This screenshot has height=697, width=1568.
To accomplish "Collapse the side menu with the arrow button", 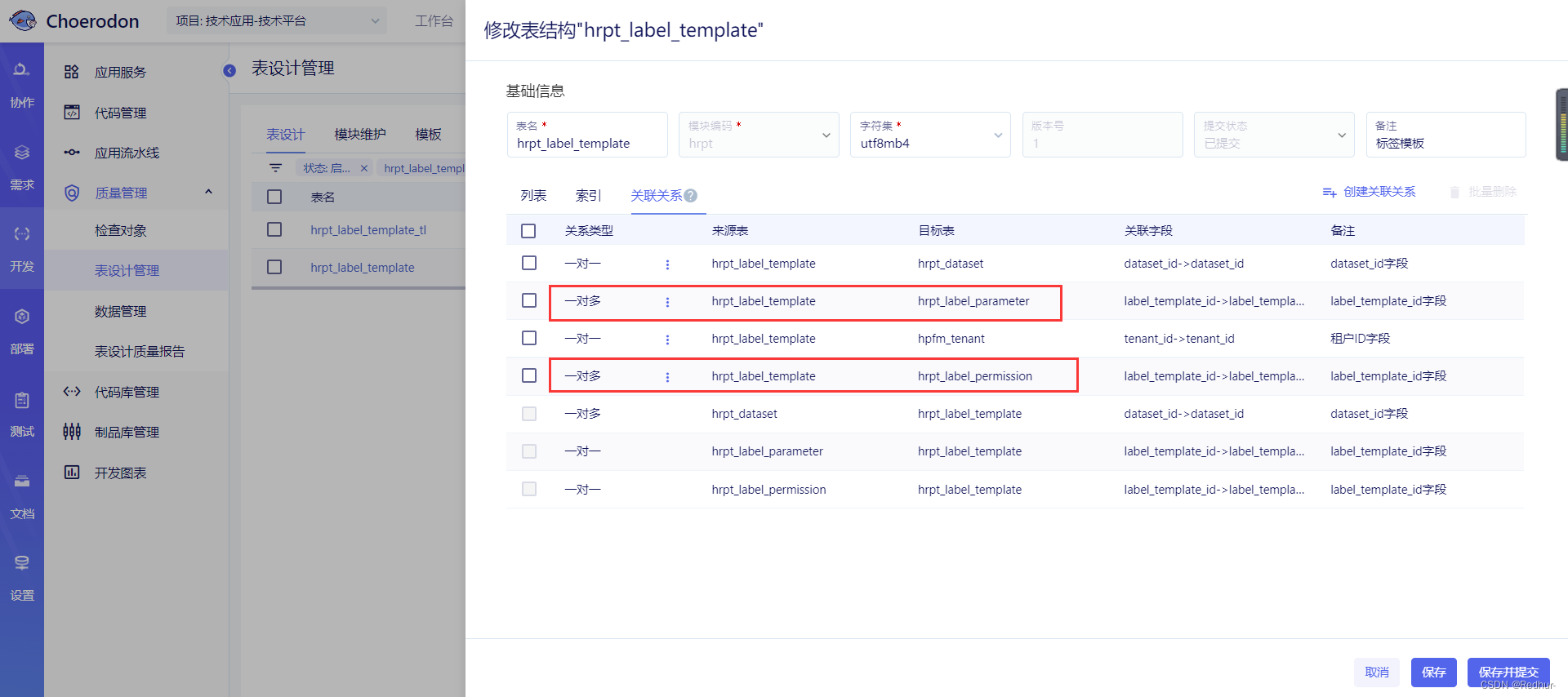I will 229,71.
